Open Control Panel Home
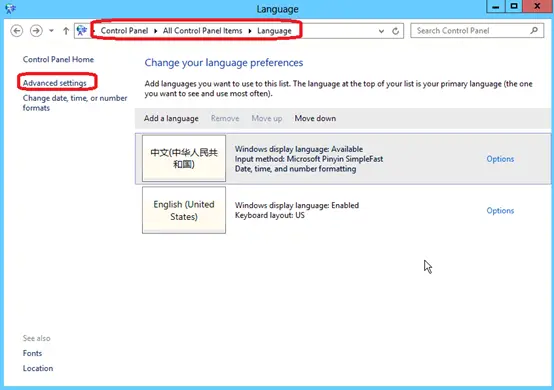 [x=58, y=59]
